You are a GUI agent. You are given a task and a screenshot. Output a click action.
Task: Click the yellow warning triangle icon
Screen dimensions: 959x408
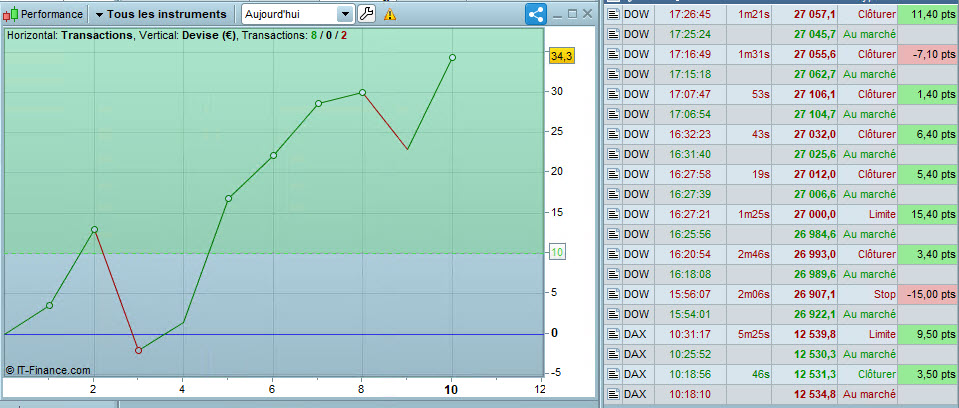click(x=390, y=14)
